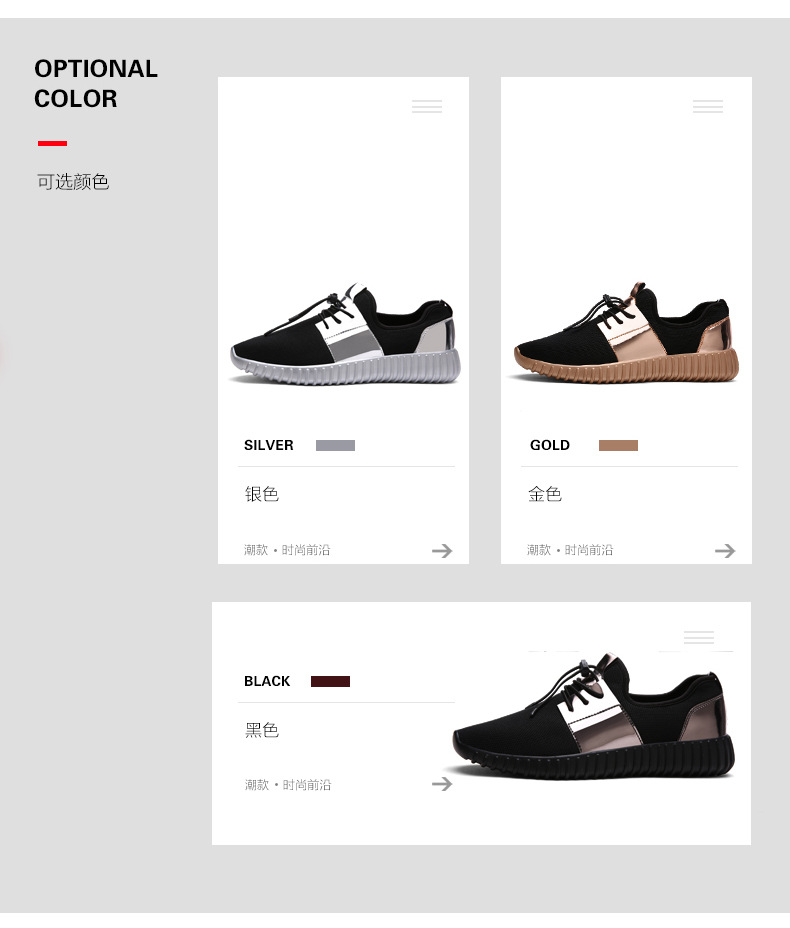View the silver sneaker image

[x=345, y=334]
